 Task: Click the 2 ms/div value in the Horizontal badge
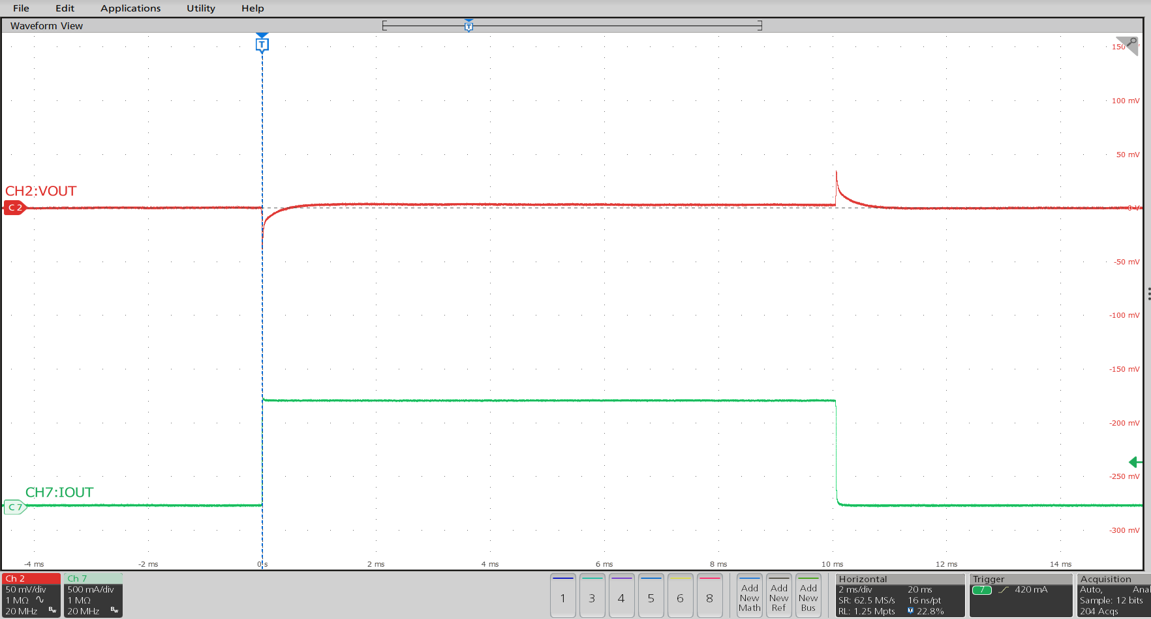(857, 590)
